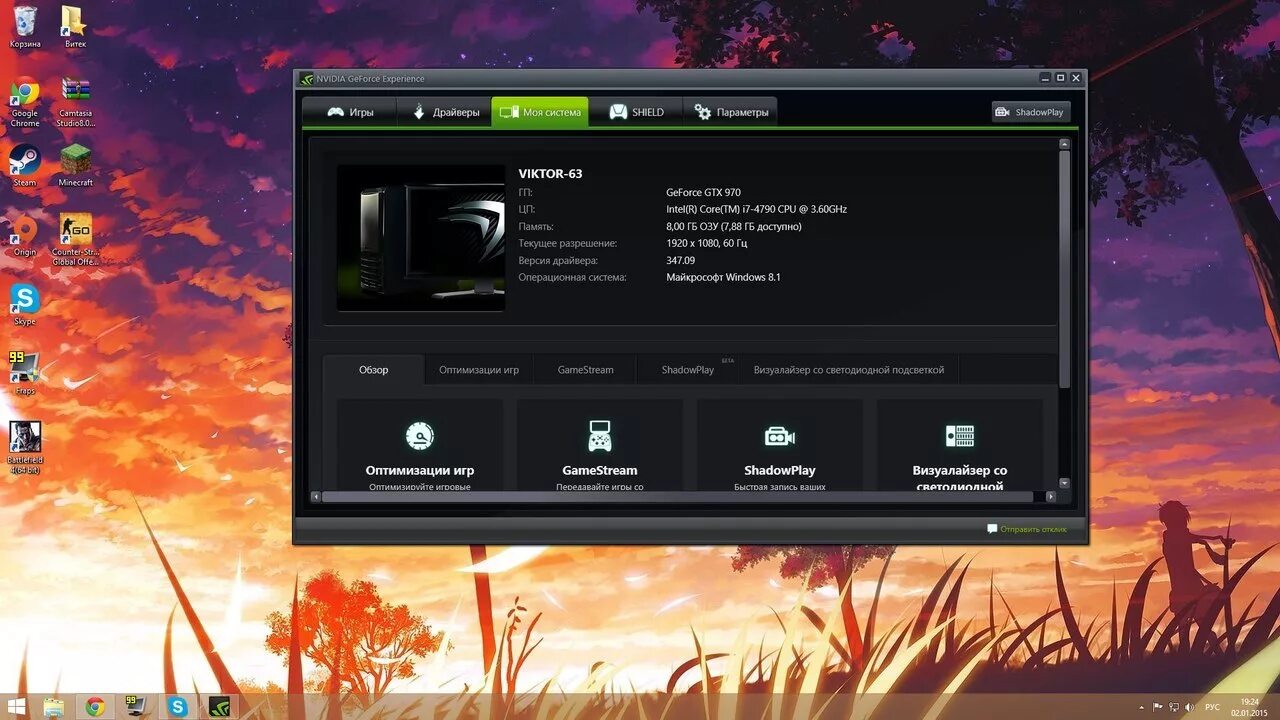Open the taskbar clock and date
1280x720 pixels.
[x=1249, y=707]
